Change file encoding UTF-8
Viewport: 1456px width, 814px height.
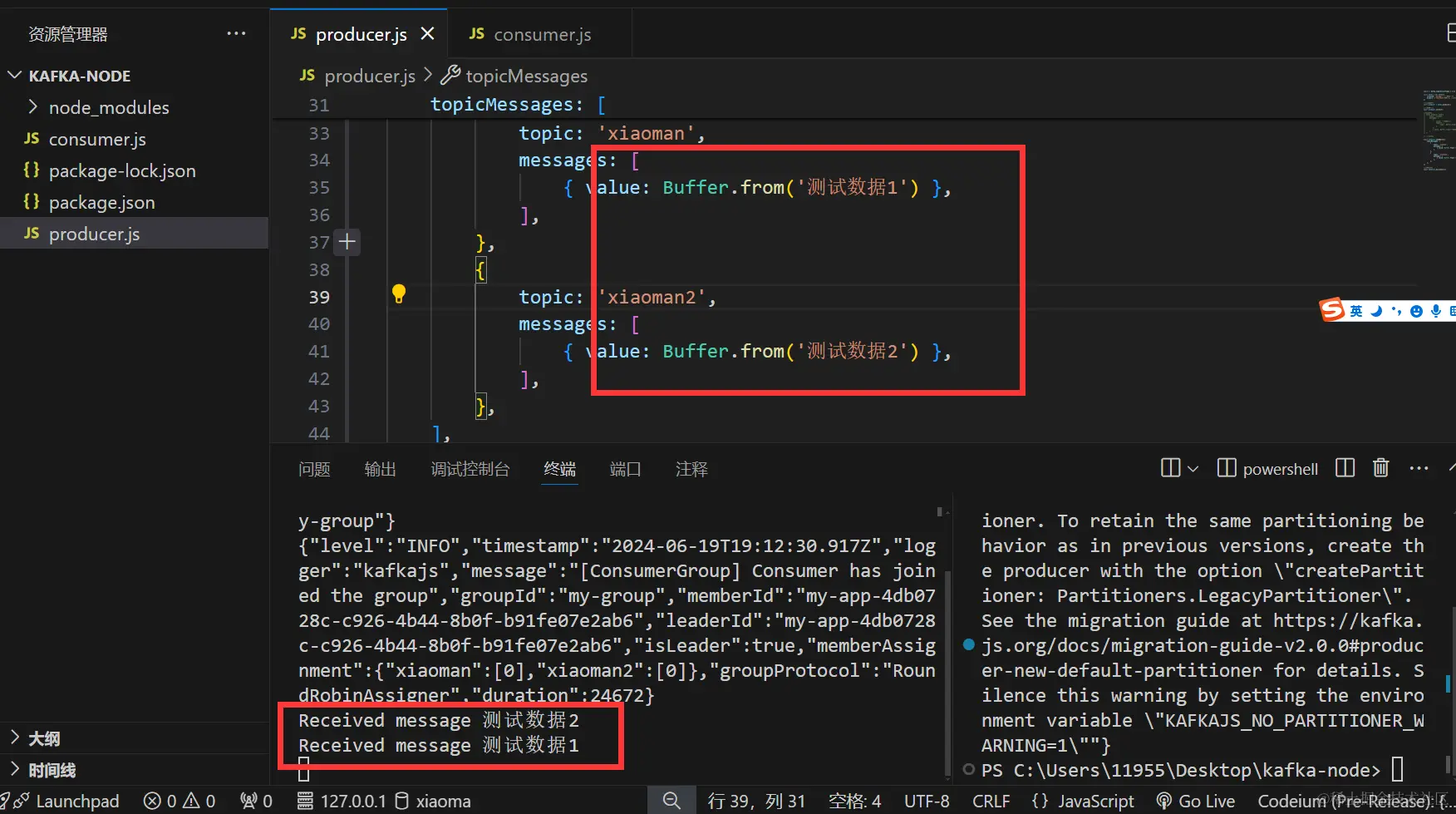coord(927,801)
